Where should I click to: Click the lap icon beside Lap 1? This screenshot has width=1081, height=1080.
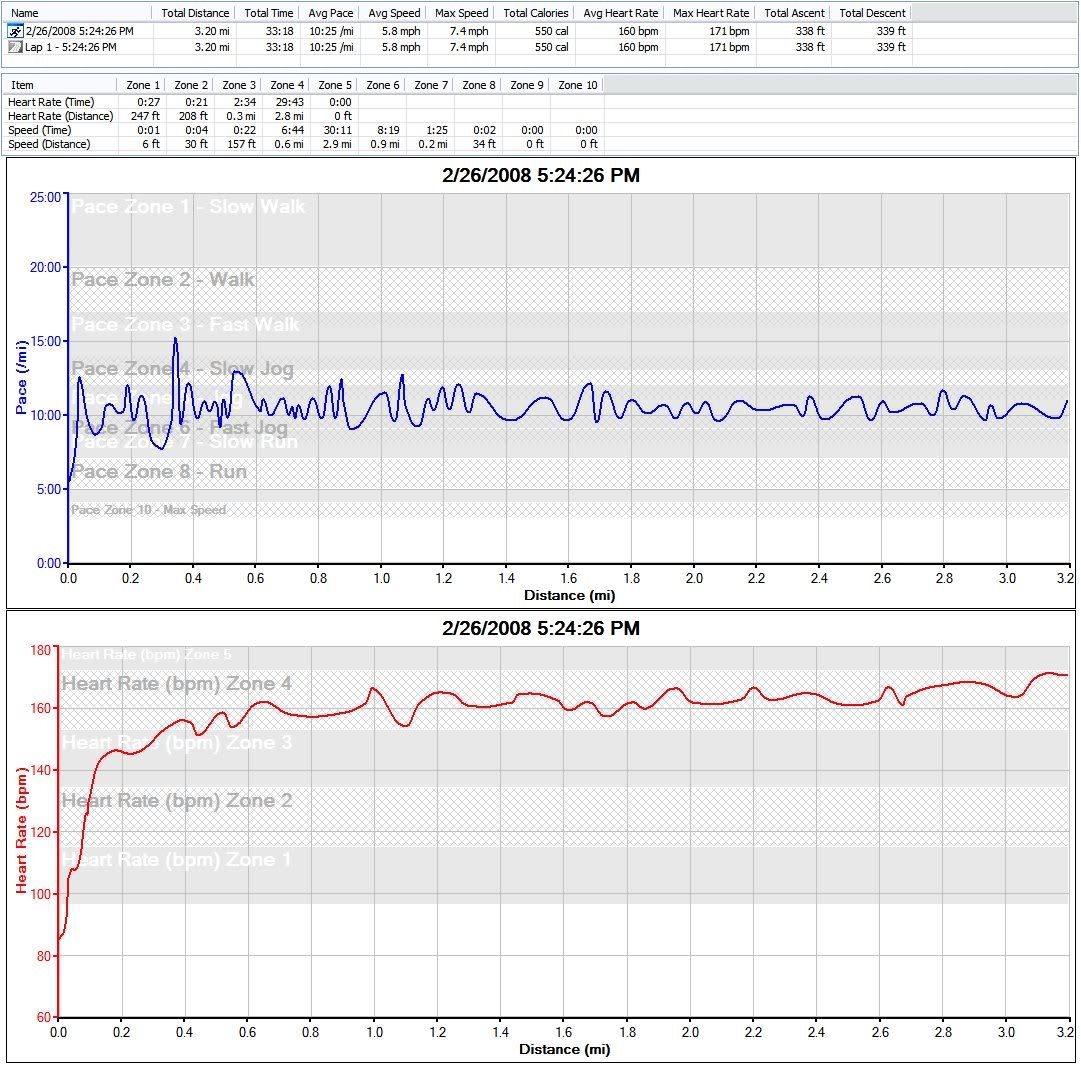pos(15,47)
